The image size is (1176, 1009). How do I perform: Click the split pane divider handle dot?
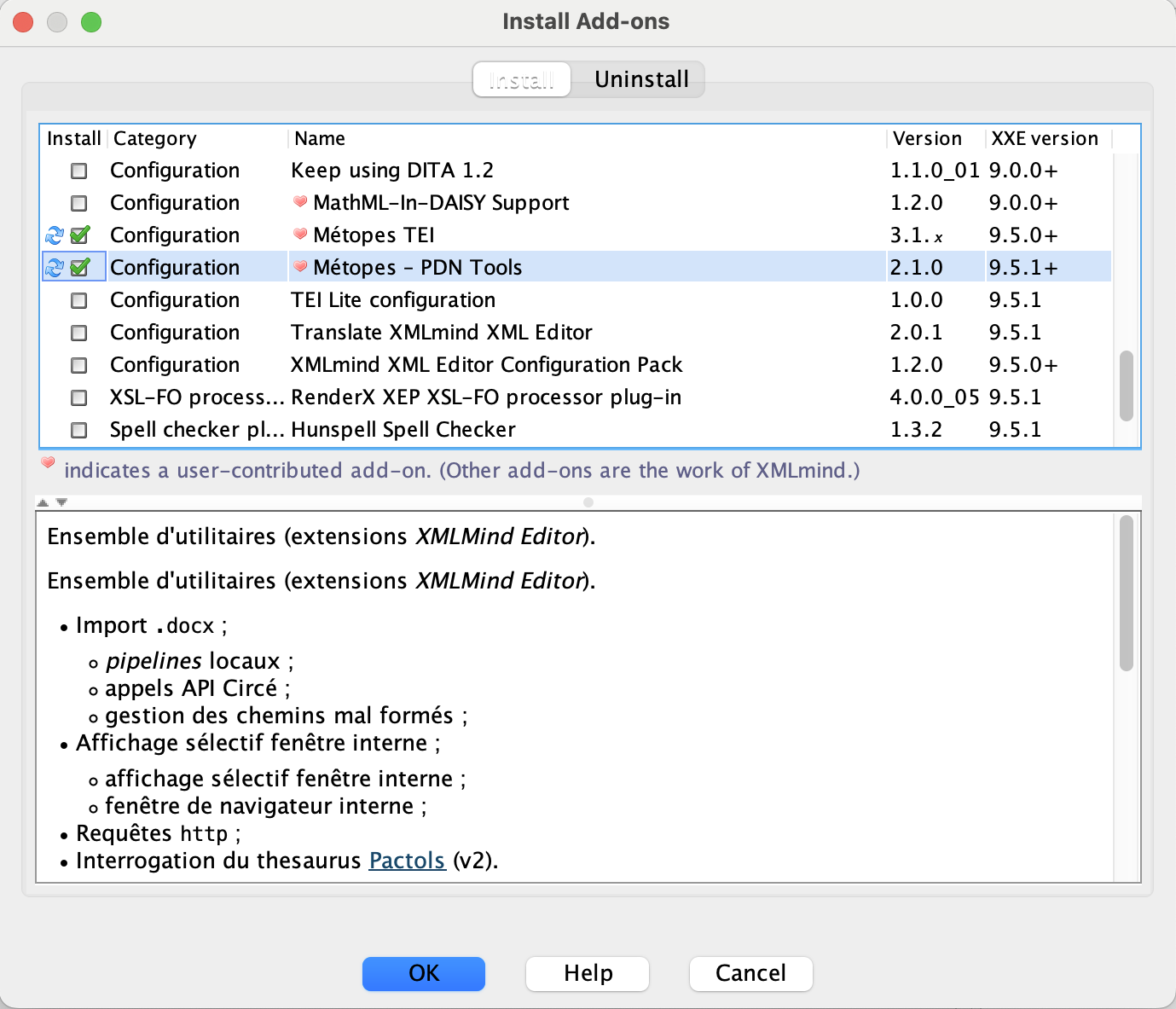point(588,502)
